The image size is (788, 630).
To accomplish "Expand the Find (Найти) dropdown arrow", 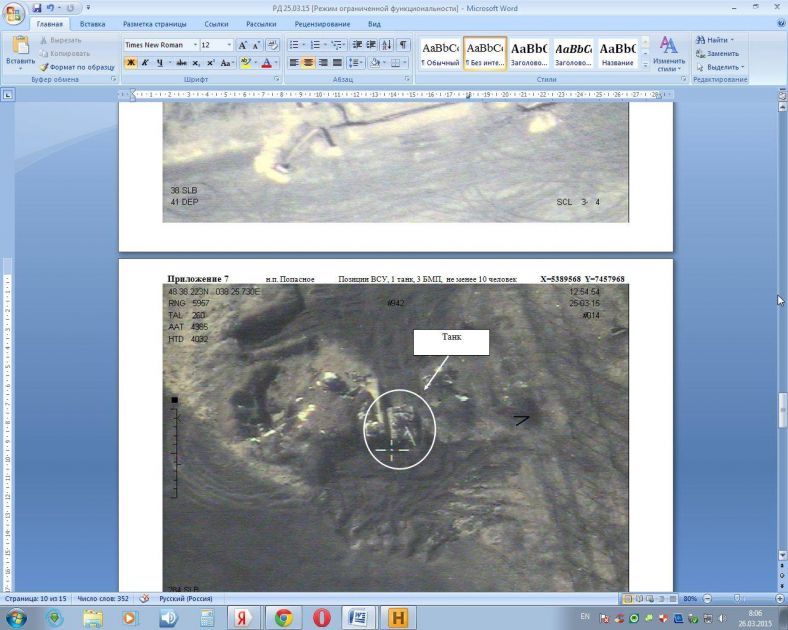I will click(x=732, y=40).
